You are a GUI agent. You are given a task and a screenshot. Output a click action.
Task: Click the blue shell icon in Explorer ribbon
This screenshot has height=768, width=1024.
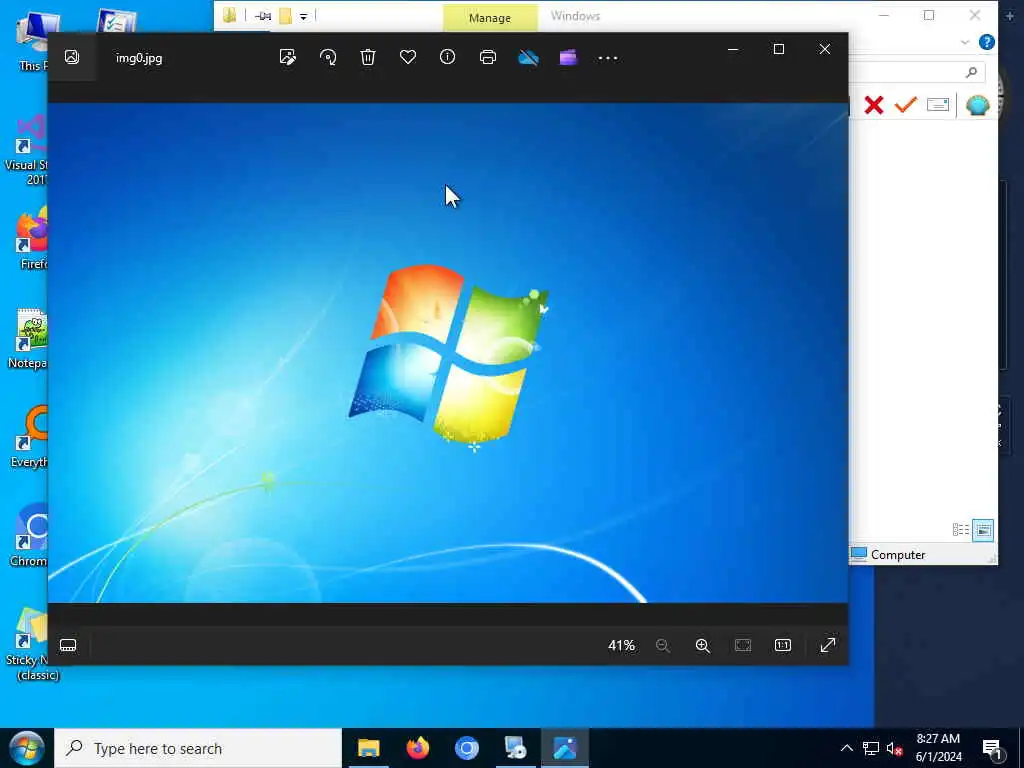click(978, 105)
